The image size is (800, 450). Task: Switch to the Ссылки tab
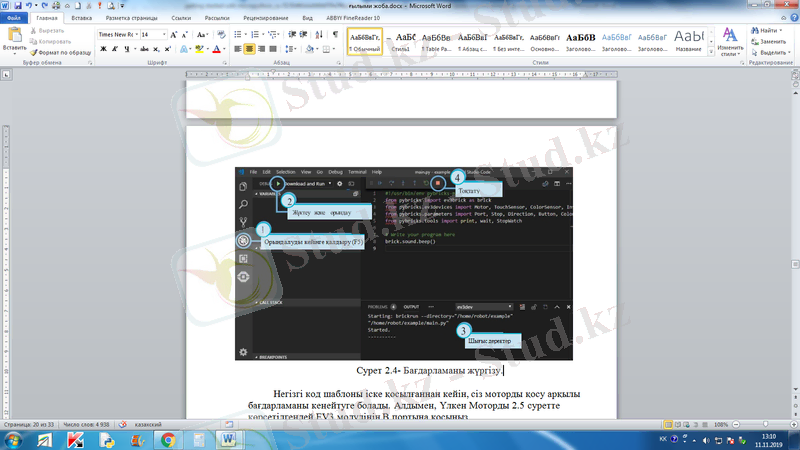181,18
